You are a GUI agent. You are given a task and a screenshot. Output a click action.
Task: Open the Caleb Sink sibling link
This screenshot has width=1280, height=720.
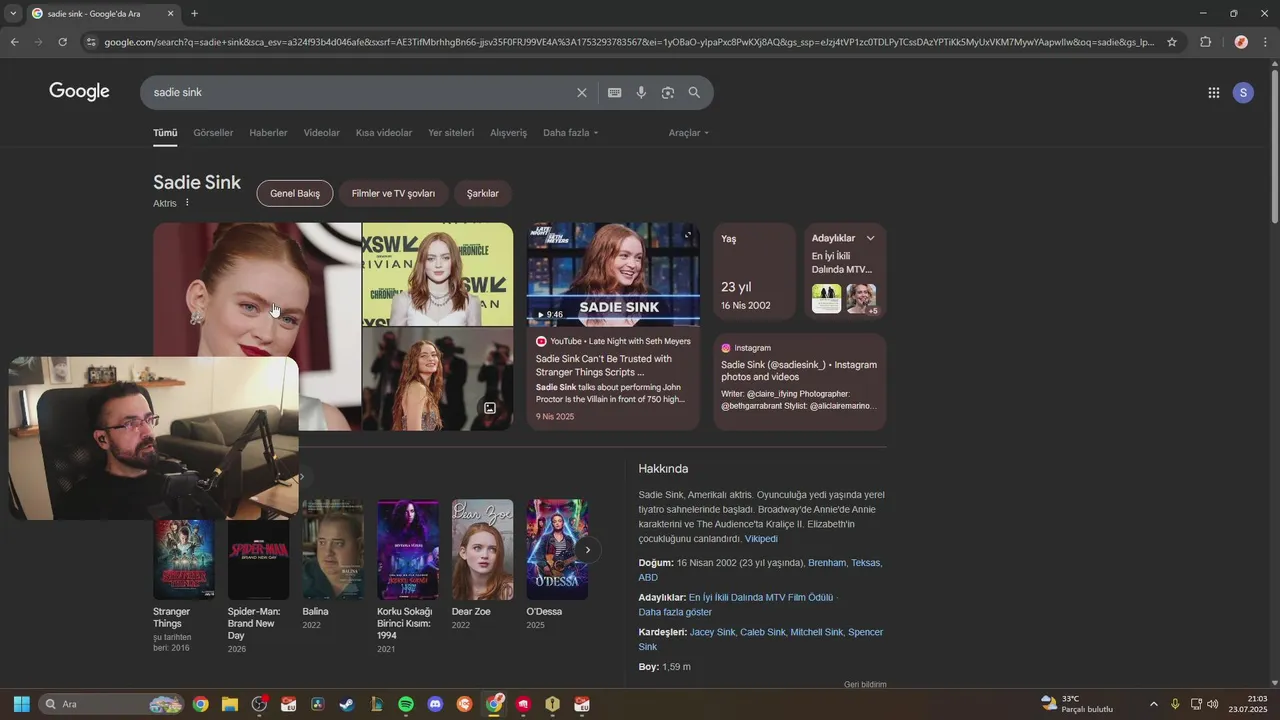[763, 632]
